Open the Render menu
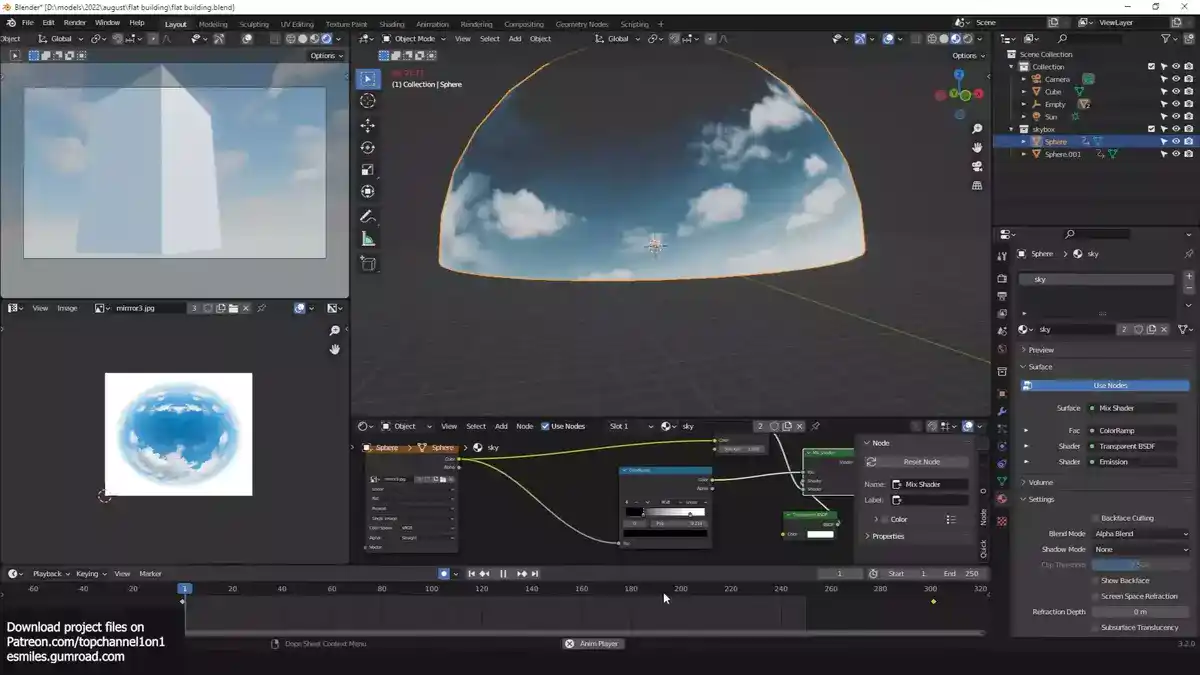1200x675 pixels. coord(75,22)
